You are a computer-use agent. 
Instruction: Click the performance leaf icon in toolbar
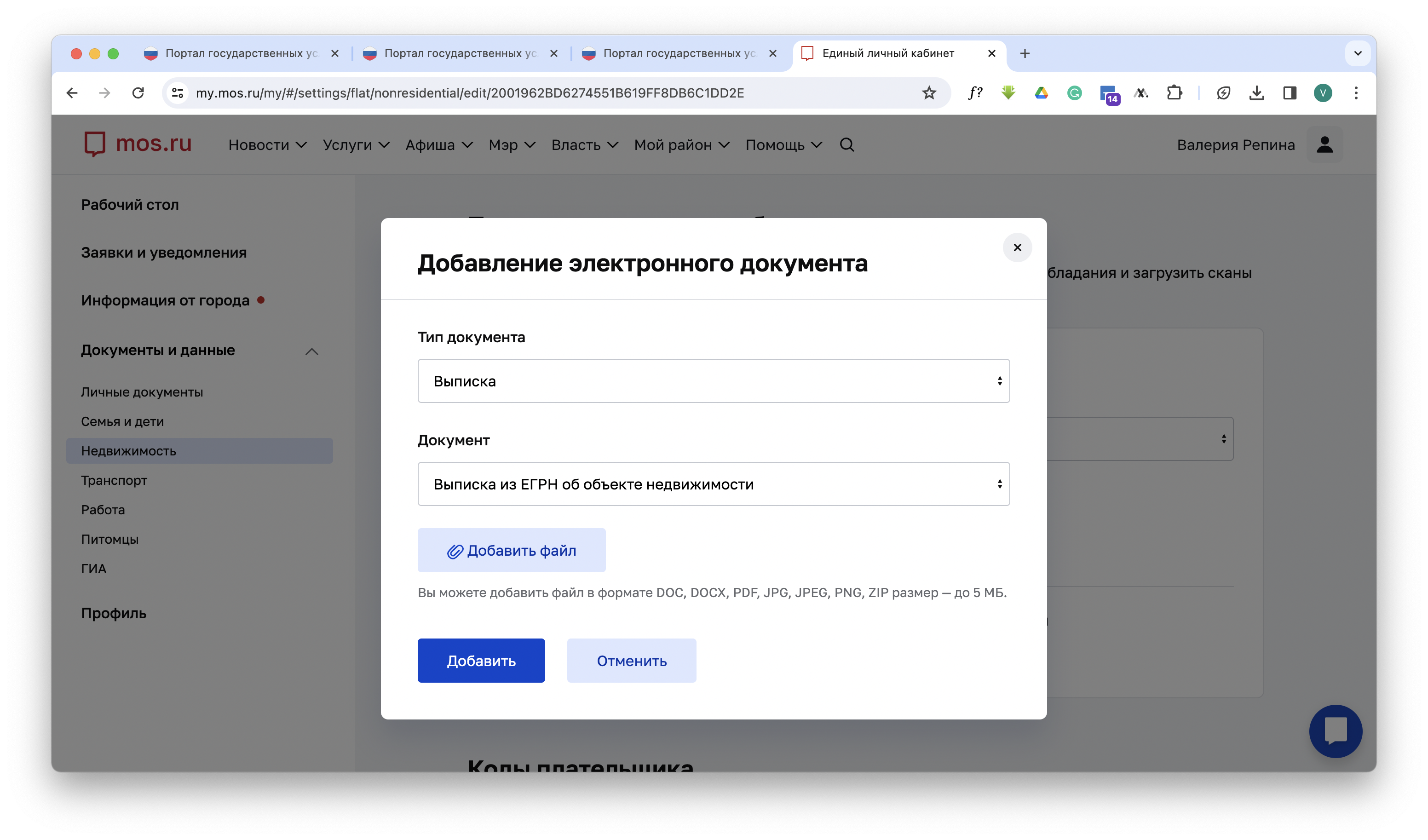pos(1223,93)
